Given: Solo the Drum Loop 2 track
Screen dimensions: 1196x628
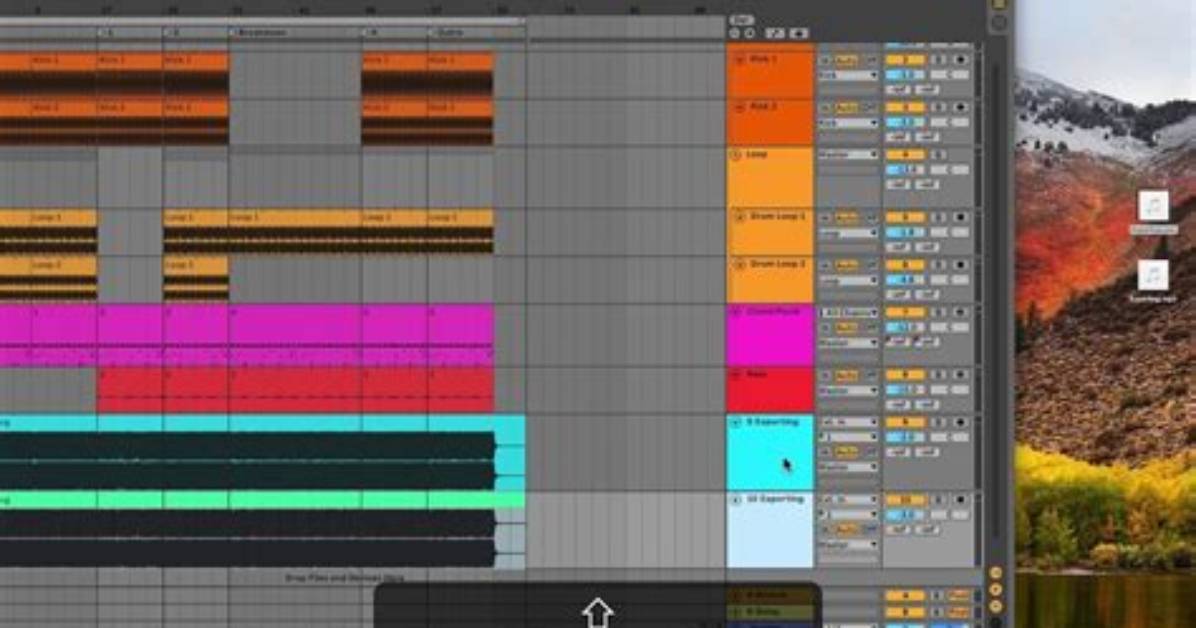Looking at the screenshot, I should click(939, 265).
